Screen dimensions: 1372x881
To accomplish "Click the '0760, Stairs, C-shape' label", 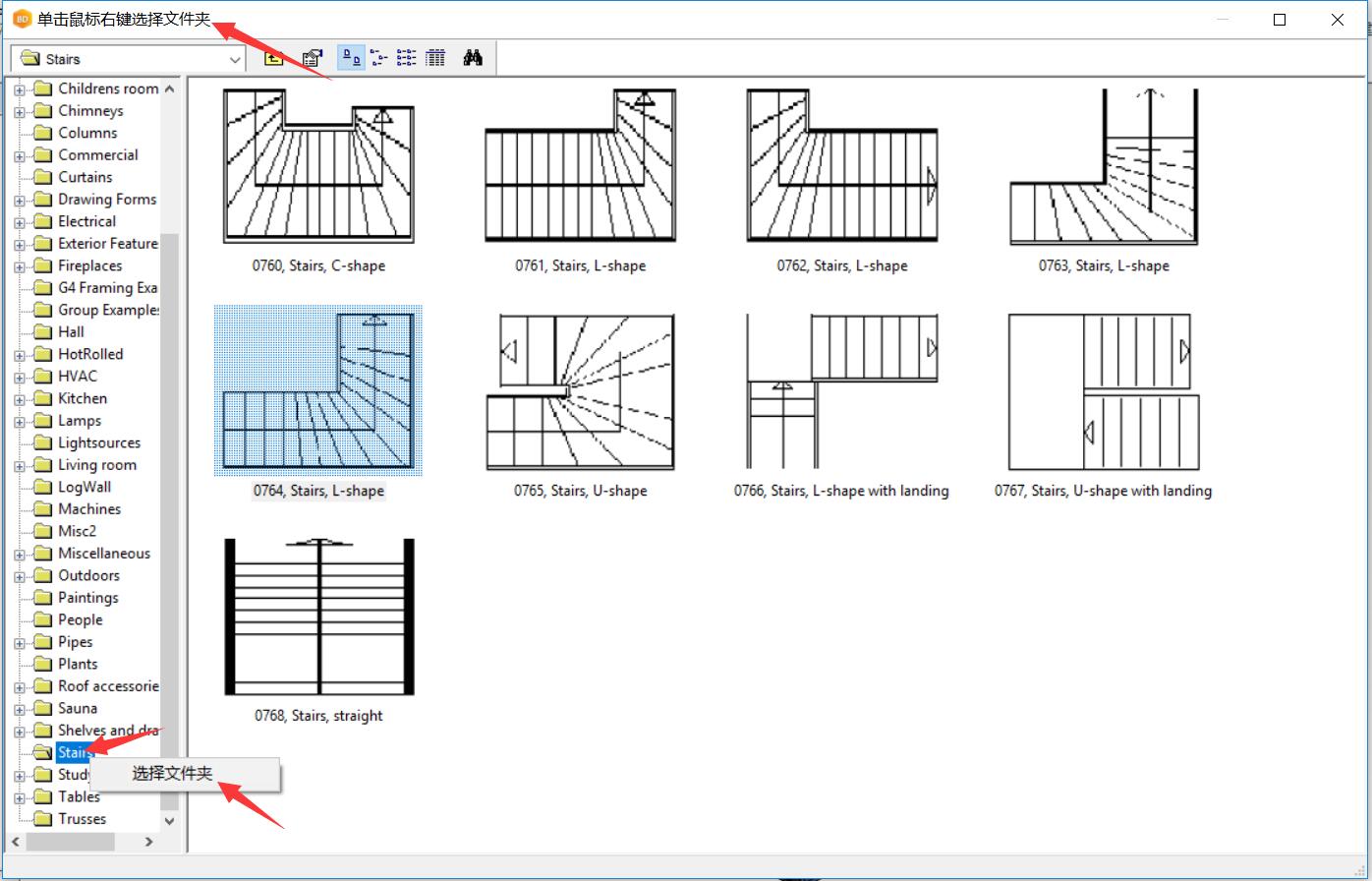I will coord(318,265).
